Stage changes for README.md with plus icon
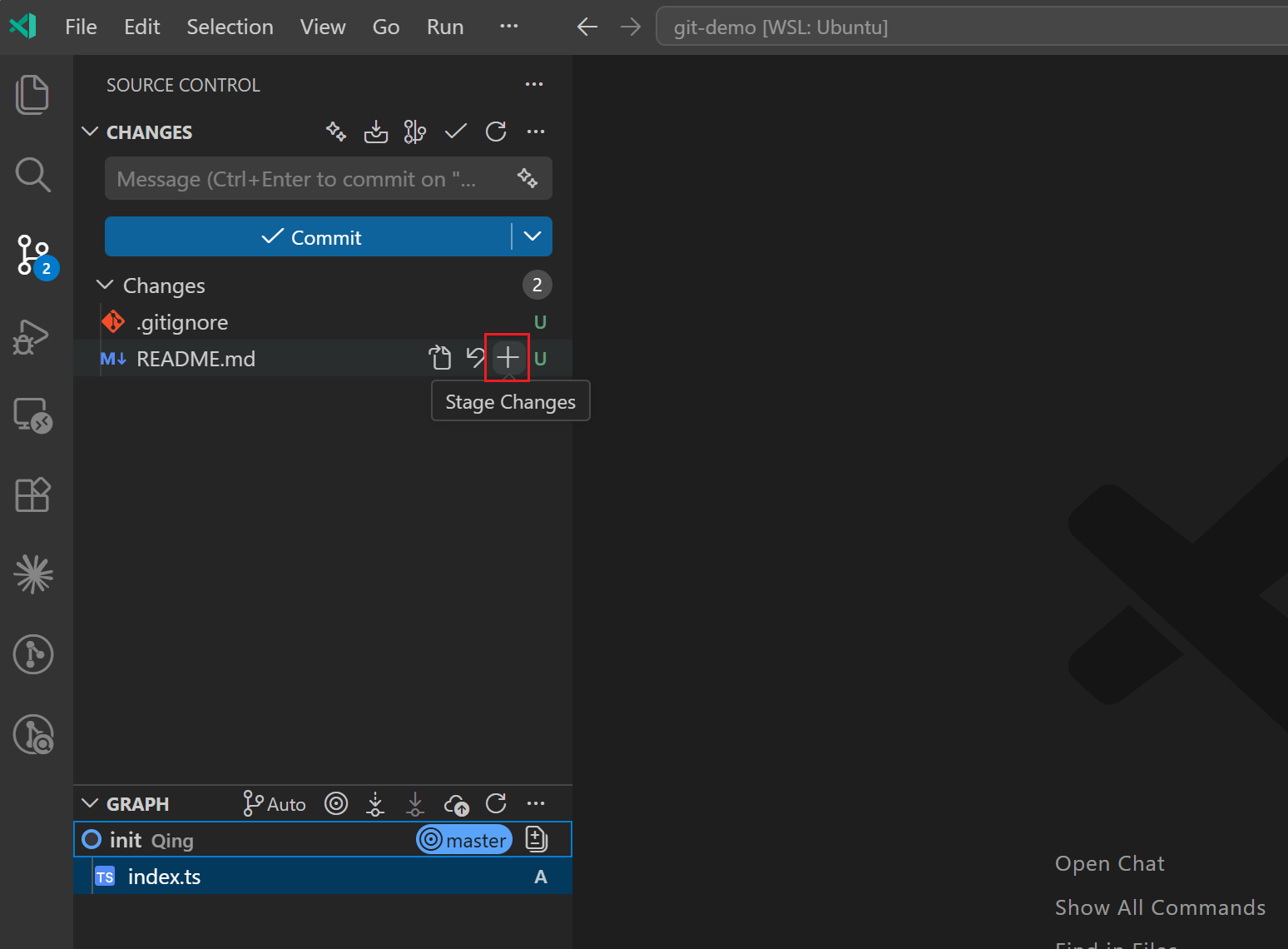Viewport: 1288px width, 949px height. 508,358
